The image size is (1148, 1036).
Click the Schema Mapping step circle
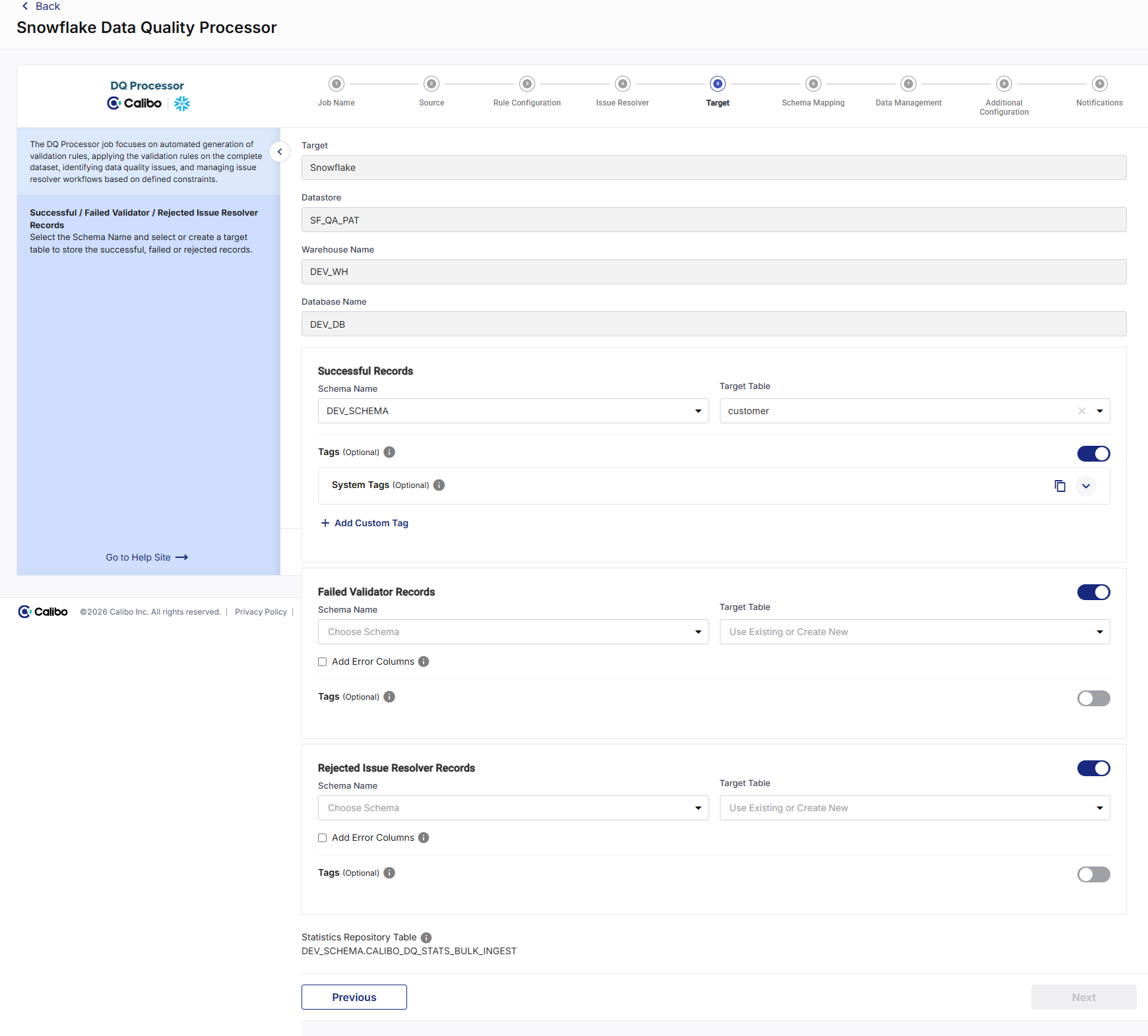pyautogui.click(x=813, y=84)
